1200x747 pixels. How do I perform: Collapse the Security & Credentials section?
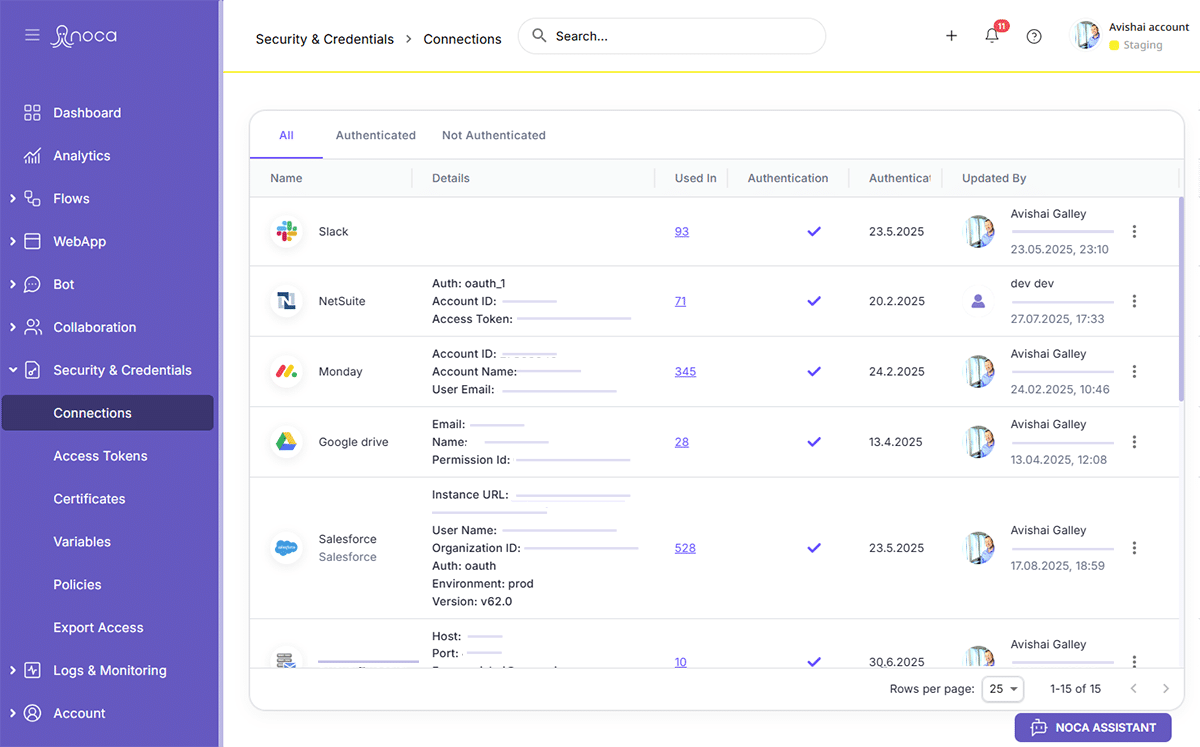[x=13, y=370]
